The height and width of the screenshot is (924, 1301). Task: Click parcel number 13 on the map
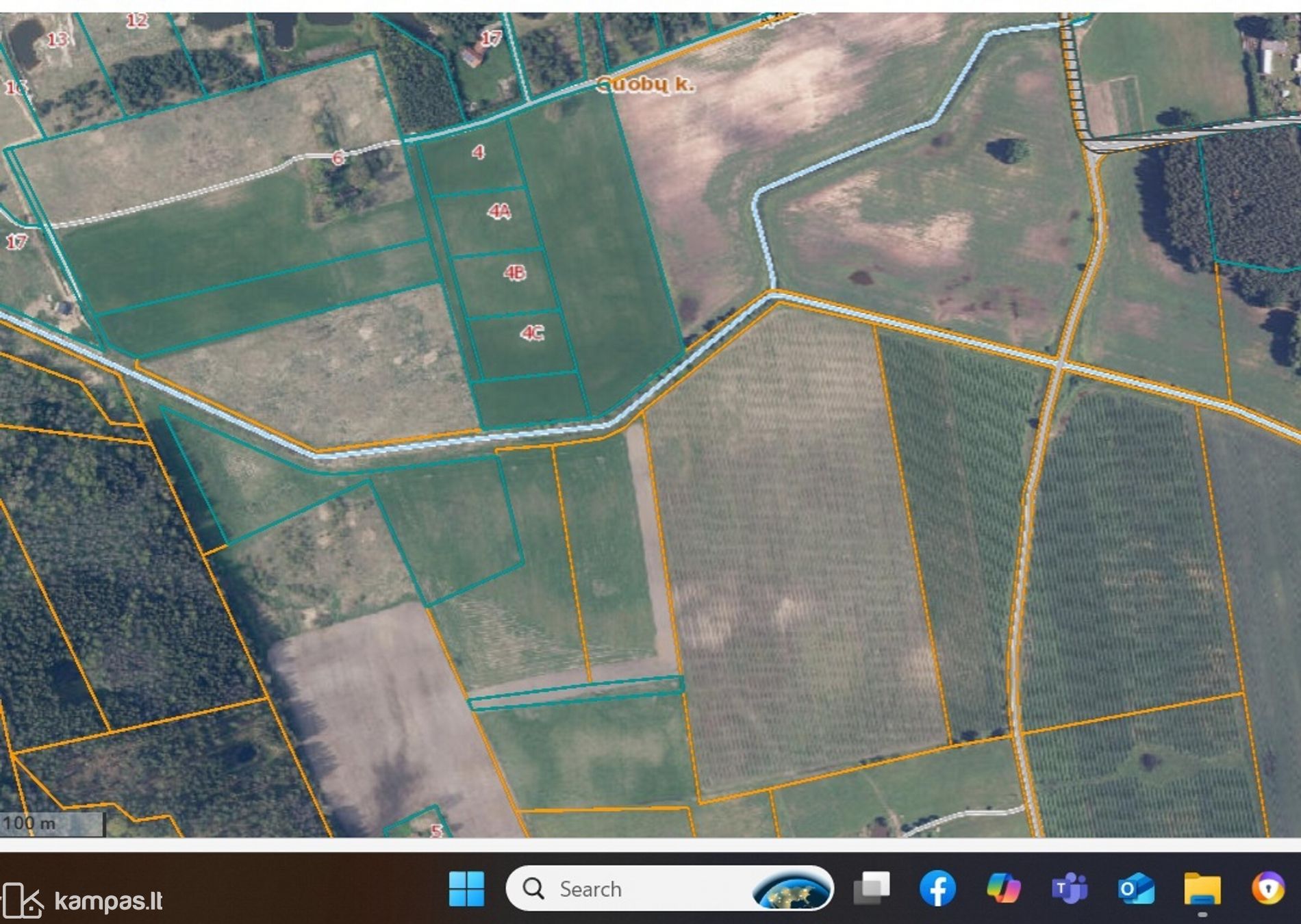point(58,39)
